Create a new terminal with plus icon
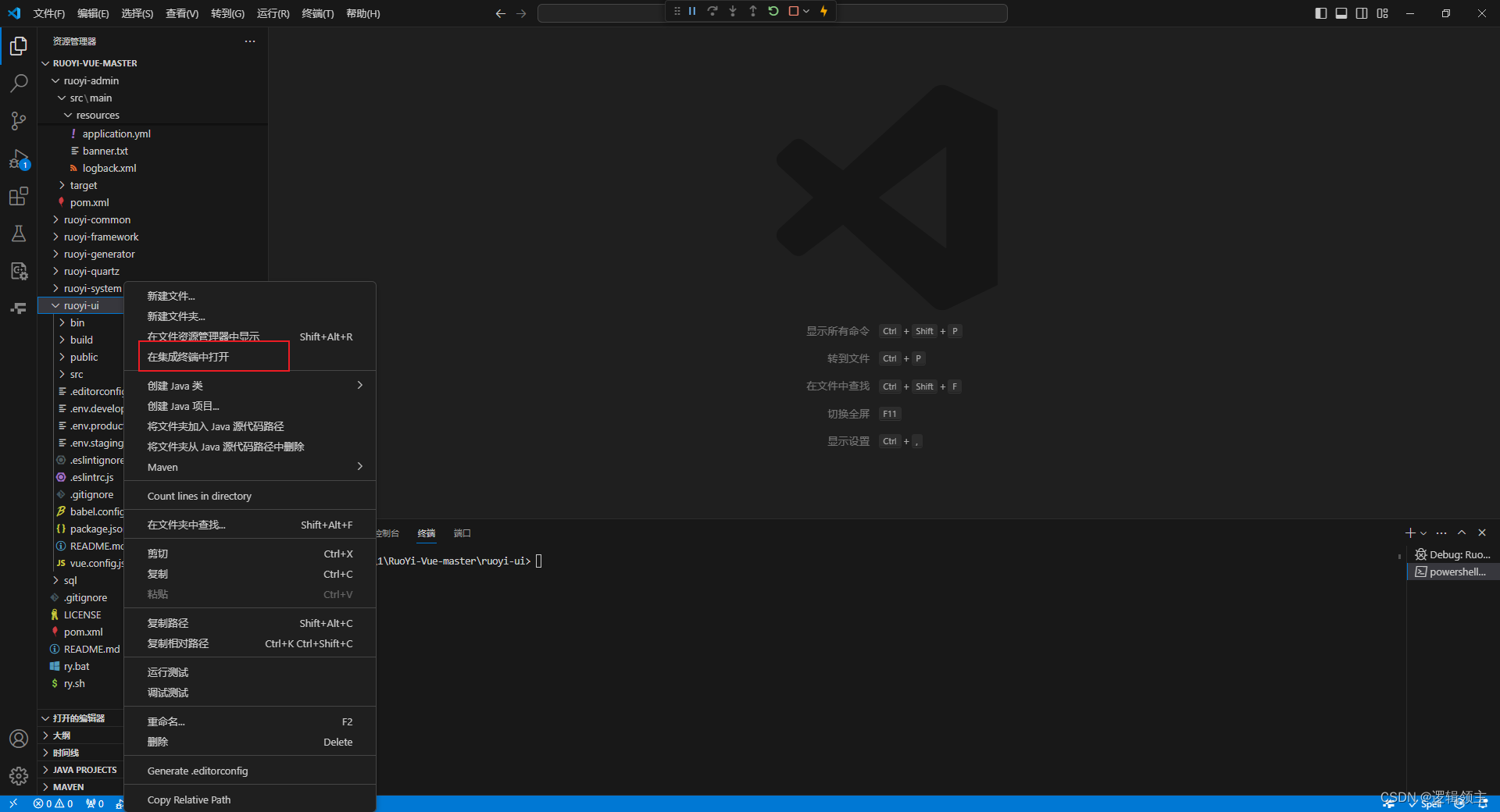Viewport: 1500px width, 812px height. coord(1410,532)
